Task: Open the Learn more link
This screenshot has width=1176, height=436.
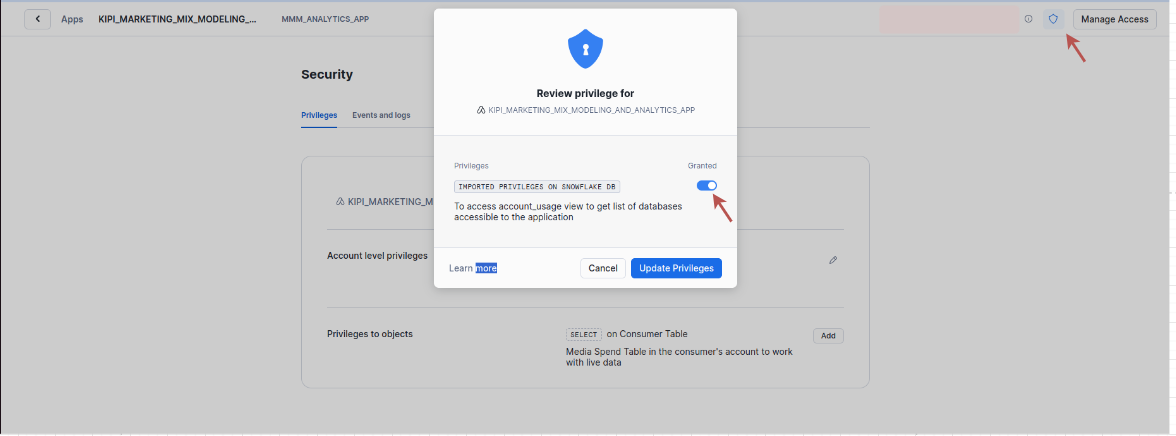Action: tap(473, 268)
